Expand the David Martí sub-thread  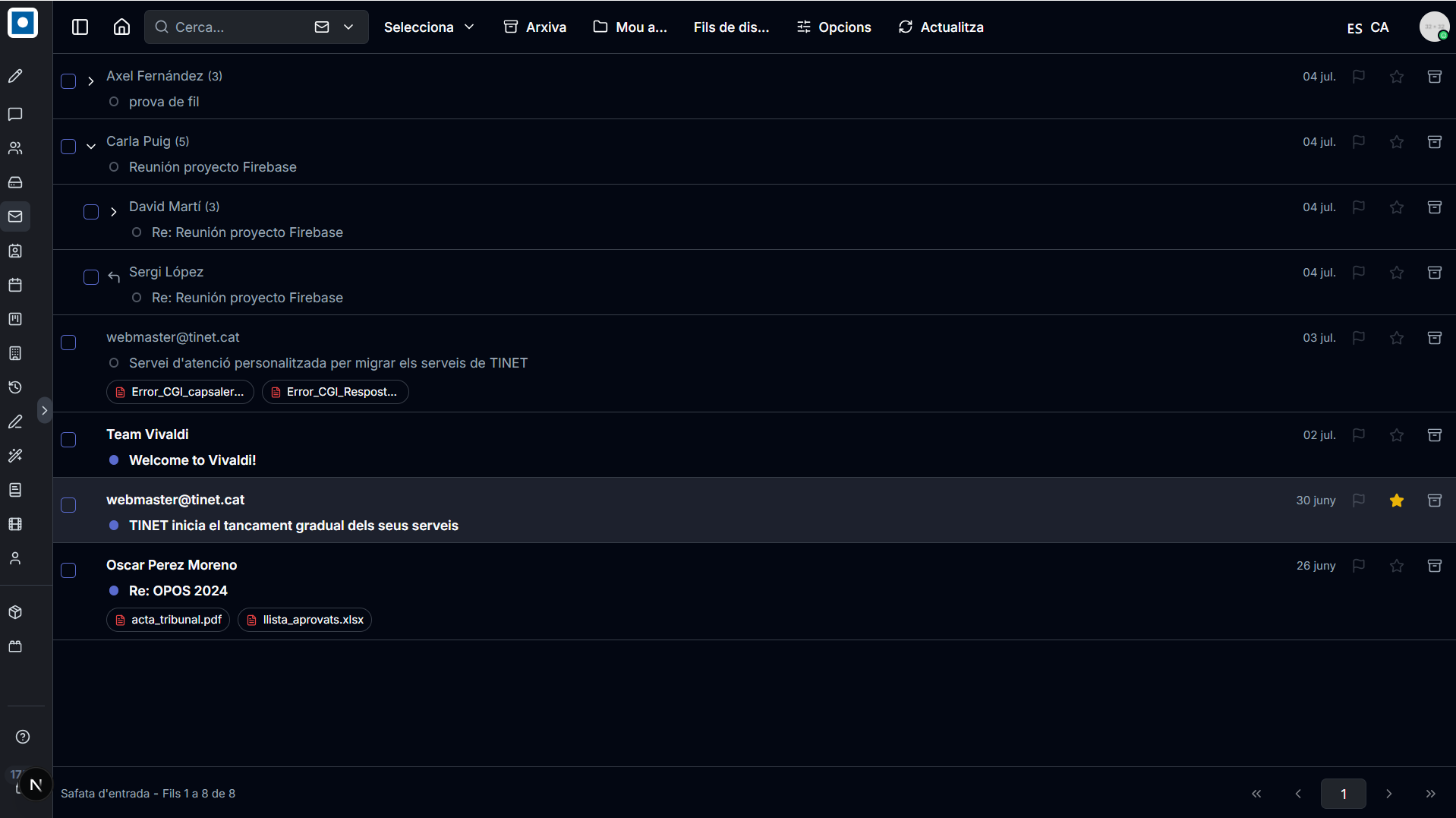tap(113, 212)
